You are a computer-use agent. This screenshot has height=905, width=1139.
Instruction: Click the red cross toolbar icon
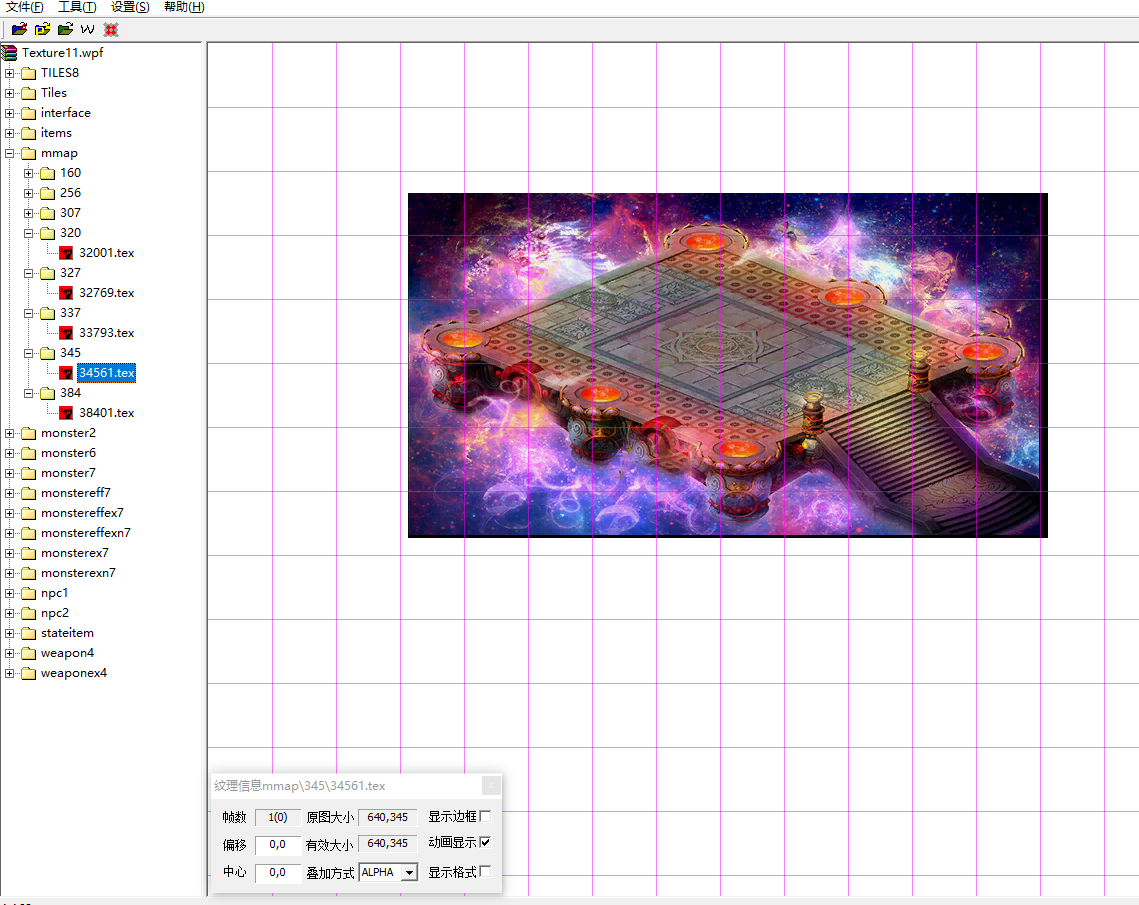111,29
